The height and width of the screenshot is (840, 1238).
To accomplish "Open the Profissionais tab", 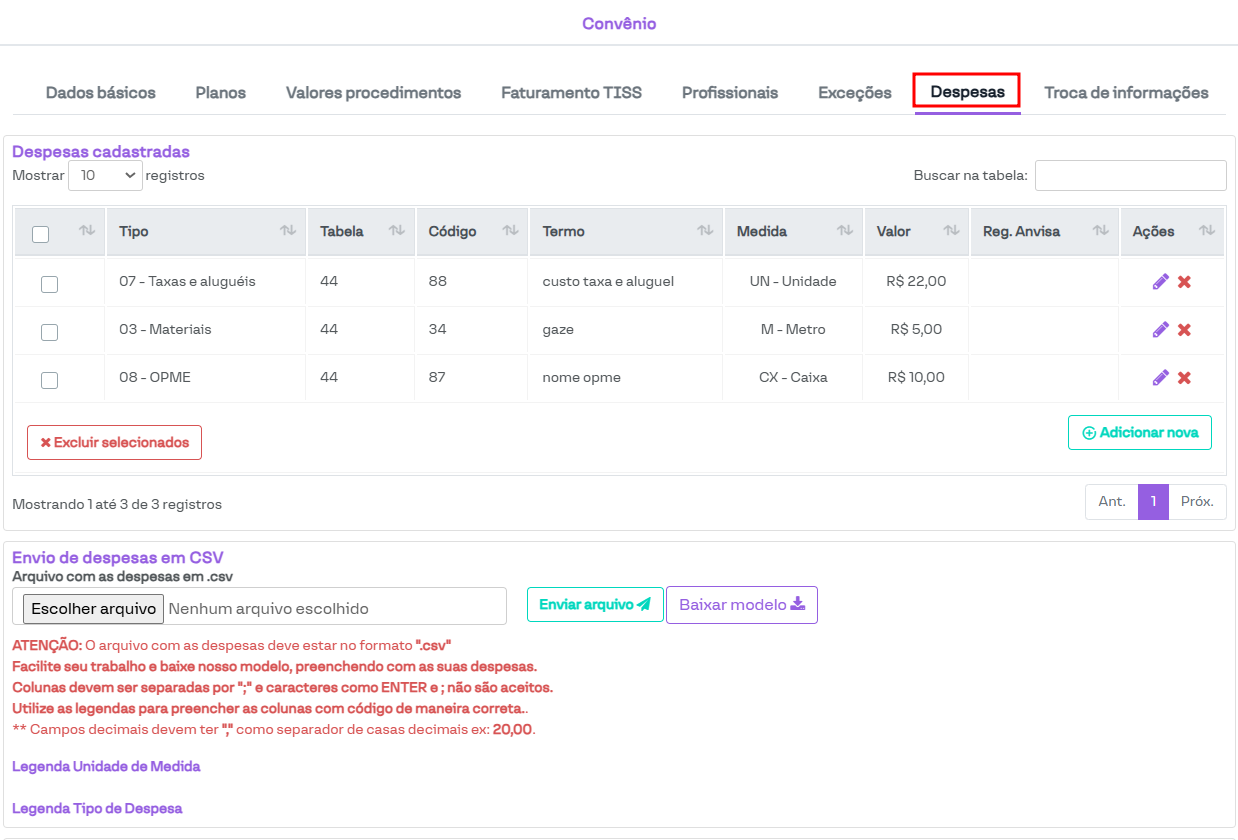I will point(729,93).
